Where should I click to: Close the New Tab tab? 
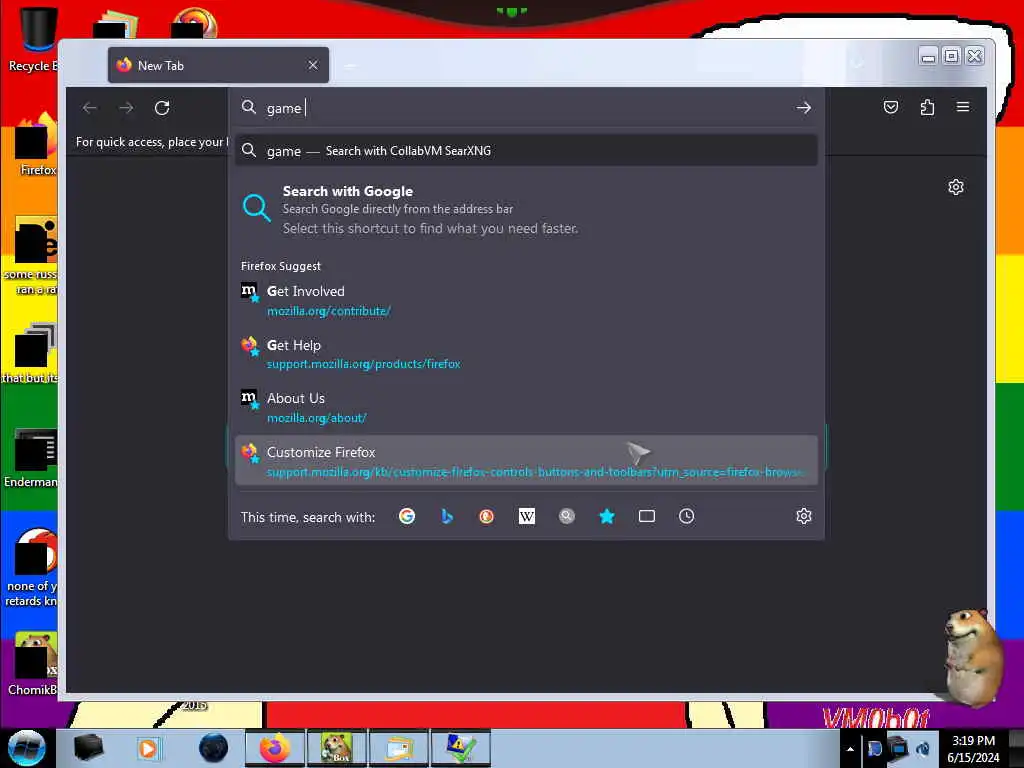pos(313,65)
